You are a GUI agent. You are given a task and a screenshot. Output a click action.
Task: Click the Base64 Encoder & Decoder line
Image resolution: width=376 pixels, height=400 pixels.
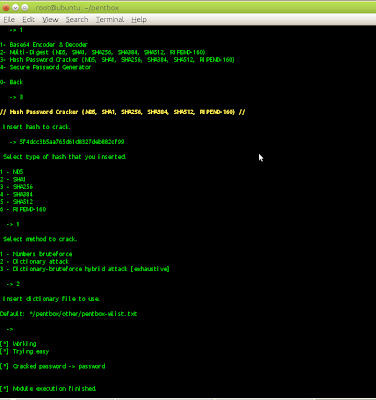(x=44, y=45)
